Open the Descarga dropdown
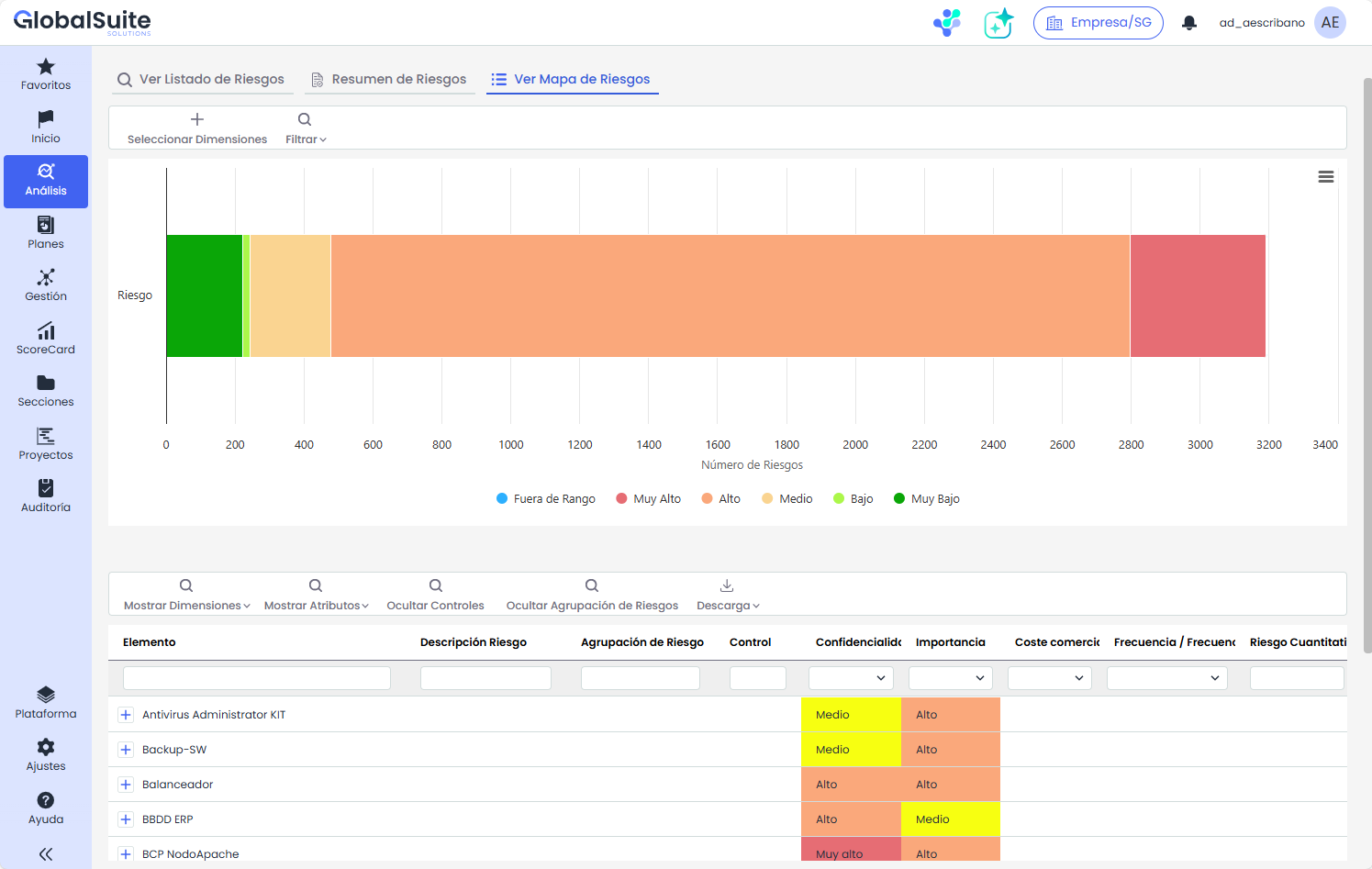Screen dimensions: 1372x869 728,595
